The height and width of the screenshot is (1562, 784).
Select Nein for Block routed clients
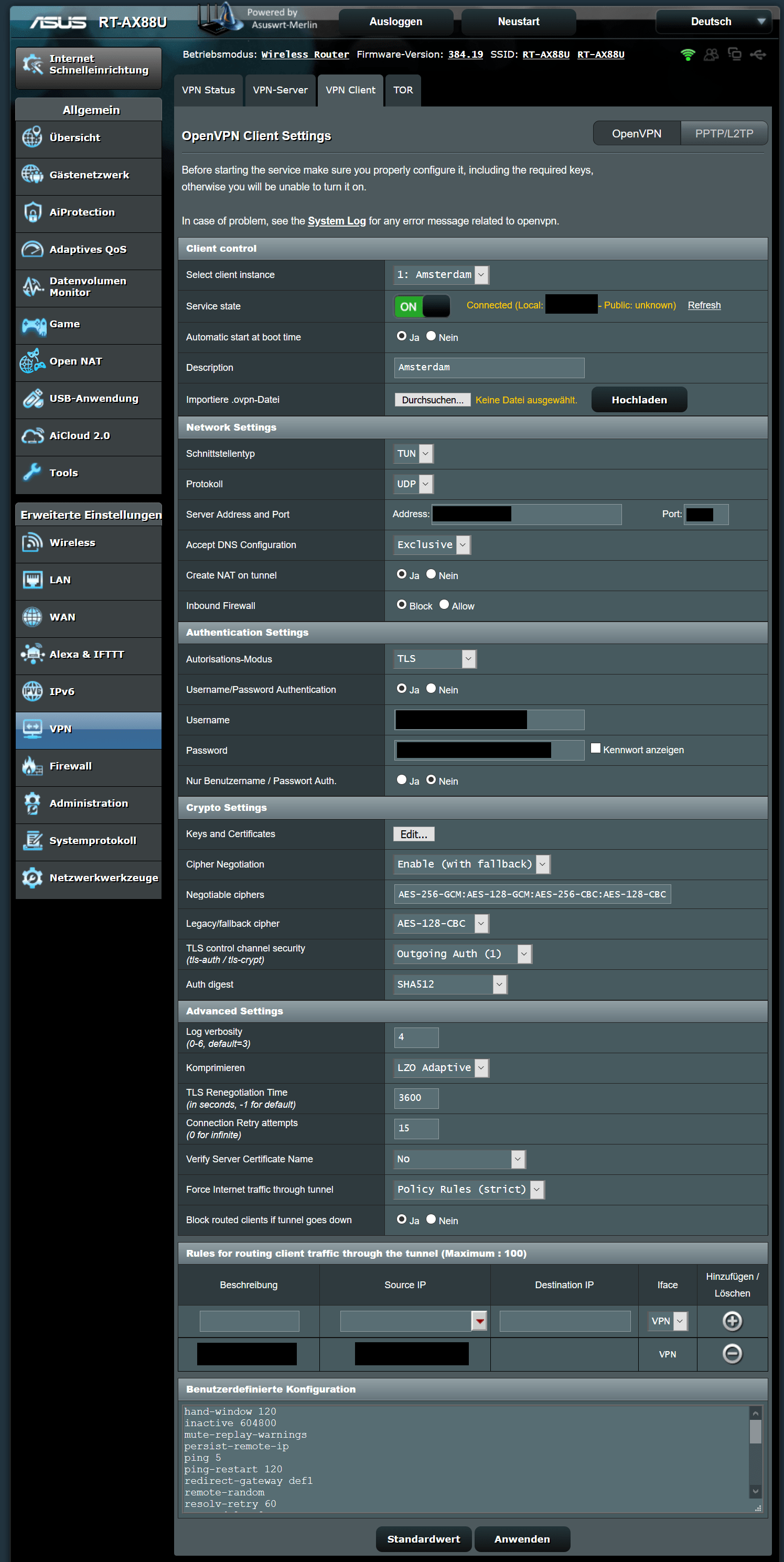[x=431, y=1219]
